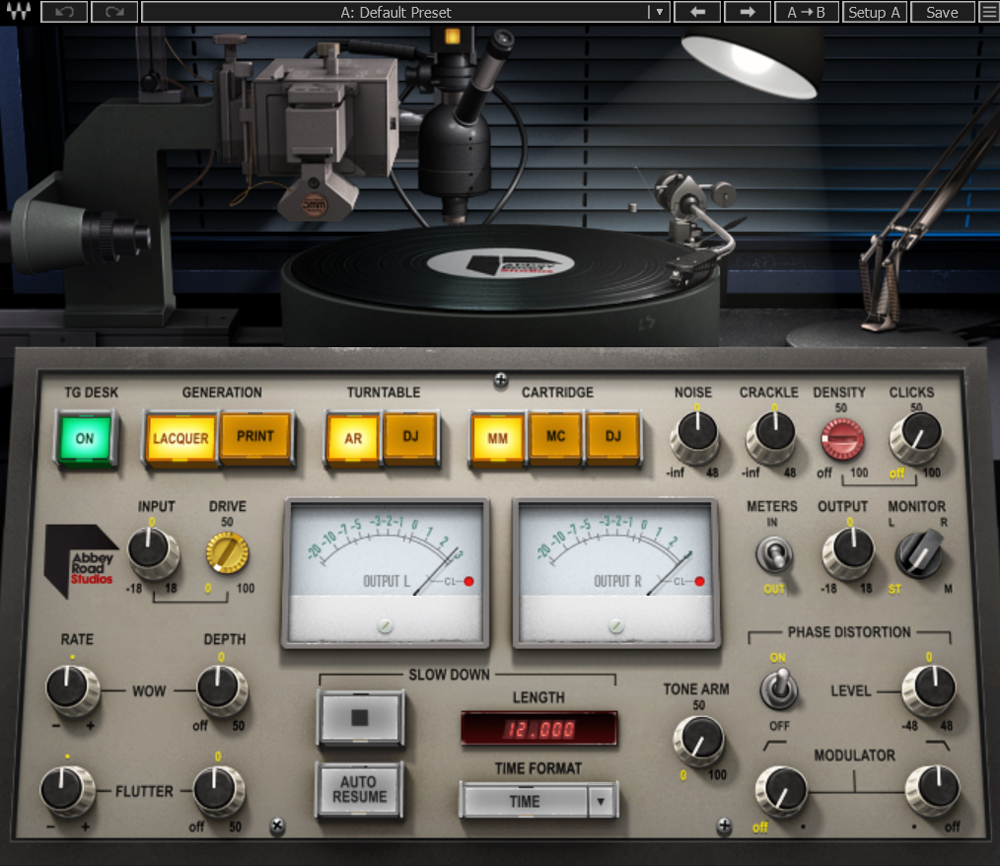Click the plus screw icon near Modulator
This screenshot has height=866, width=1000.
pyautogui.click(x=724, y=826)
